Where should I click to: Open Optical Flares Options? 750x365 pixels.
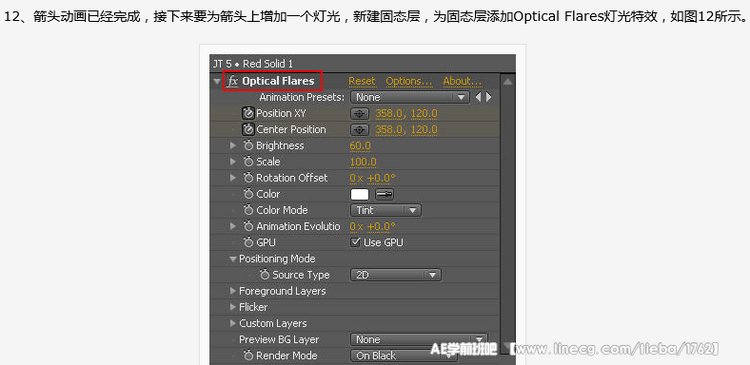409,81
